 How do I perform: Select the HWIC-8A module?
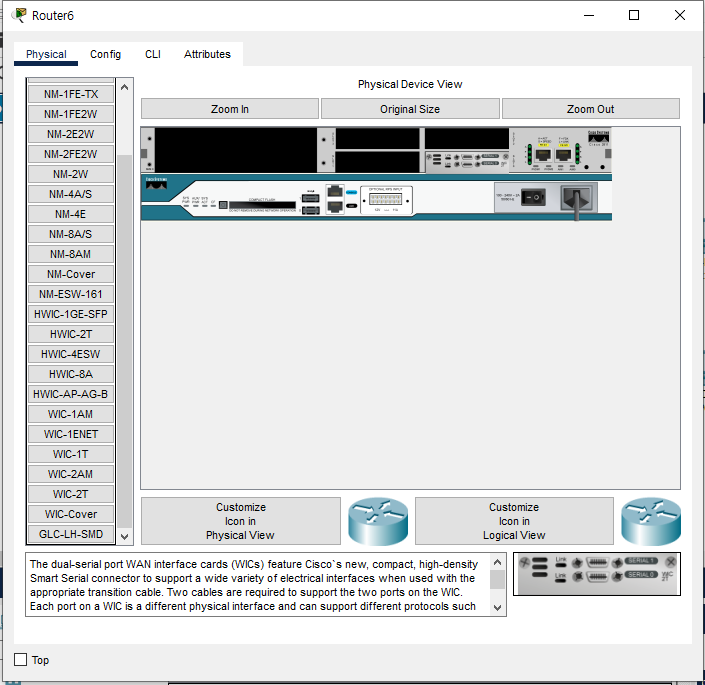(71, 374)
